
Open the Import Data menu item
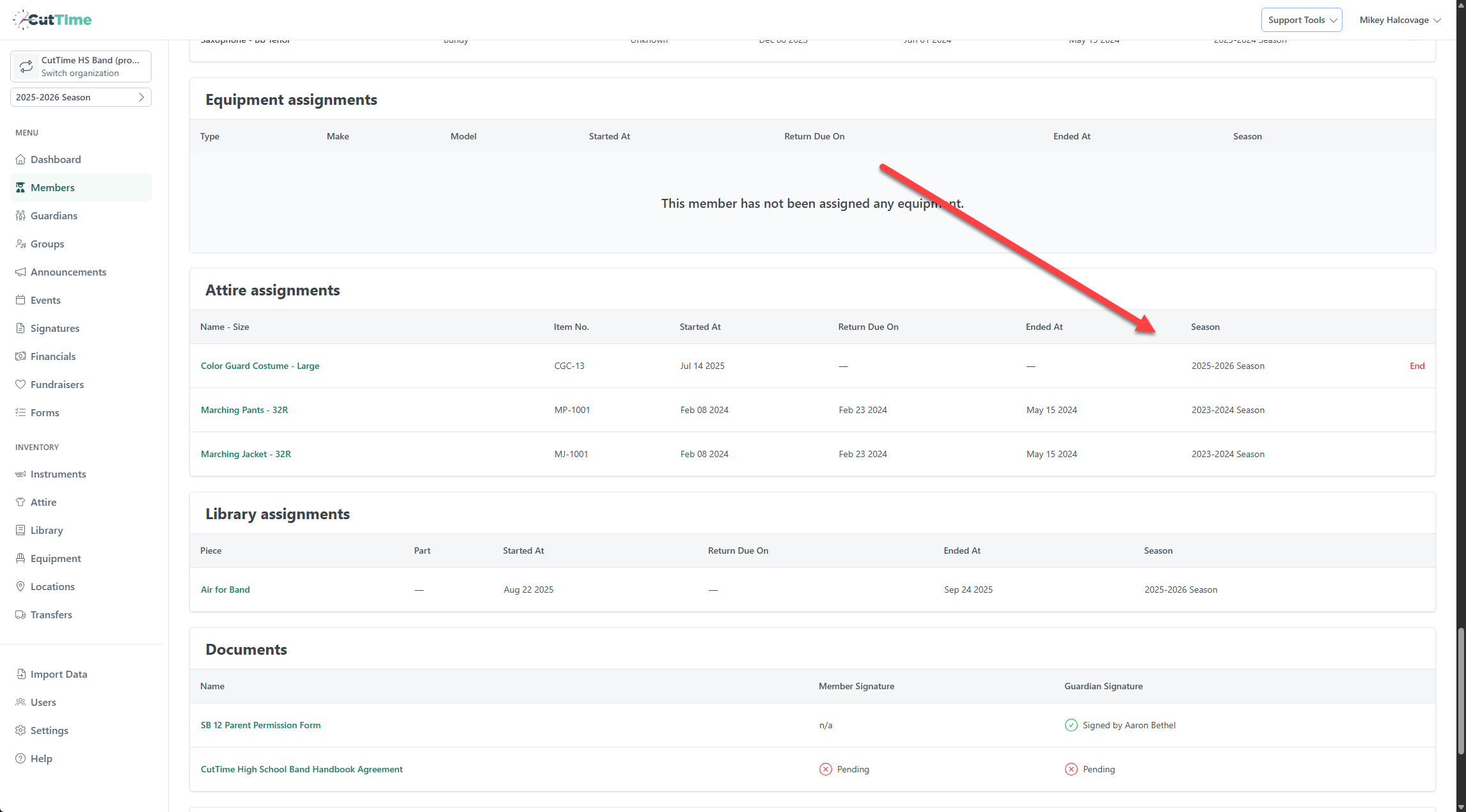click(58, 674)
